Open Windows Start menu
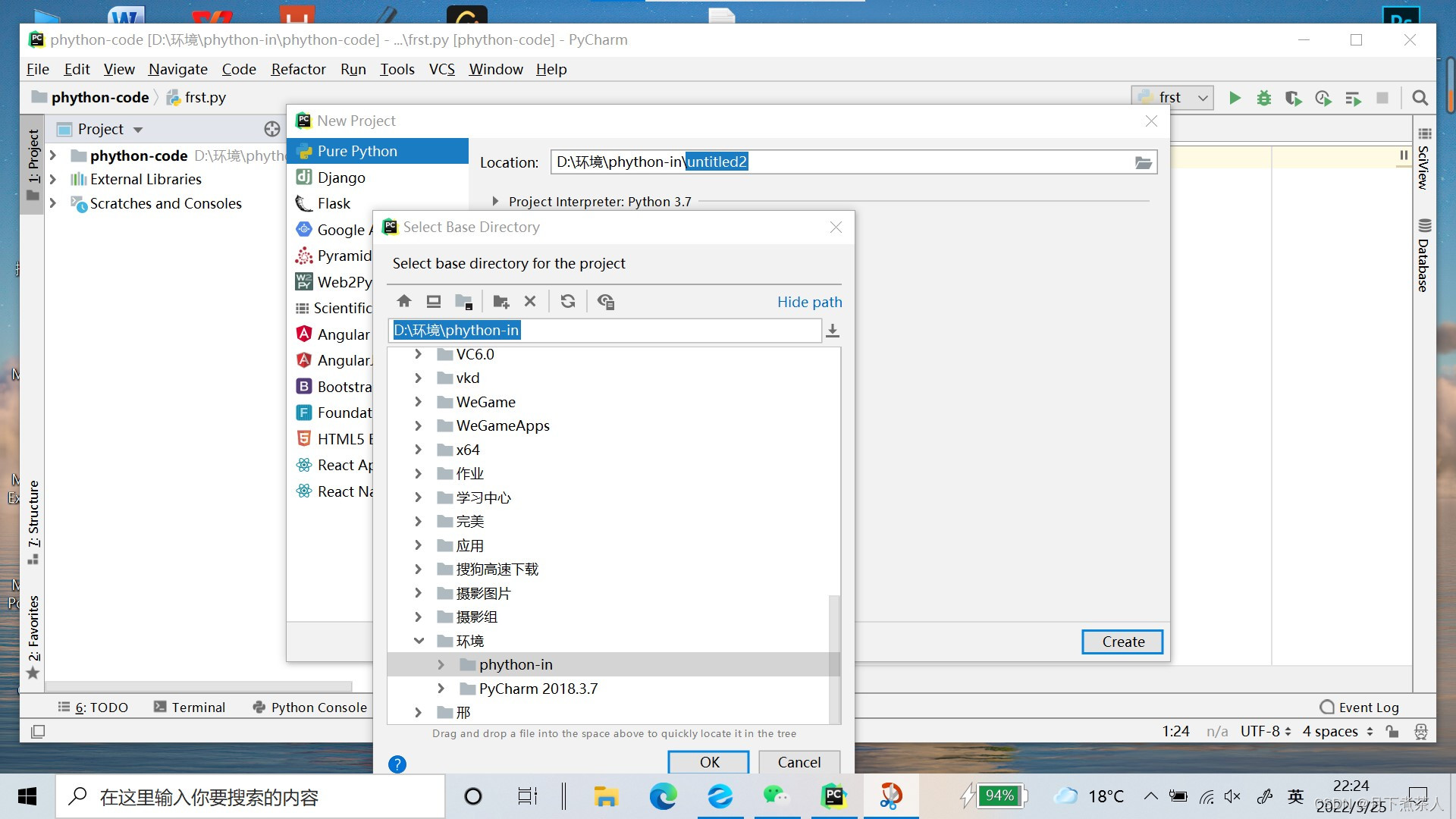Screen dimensions: 1456x819 tap(27, 795)
